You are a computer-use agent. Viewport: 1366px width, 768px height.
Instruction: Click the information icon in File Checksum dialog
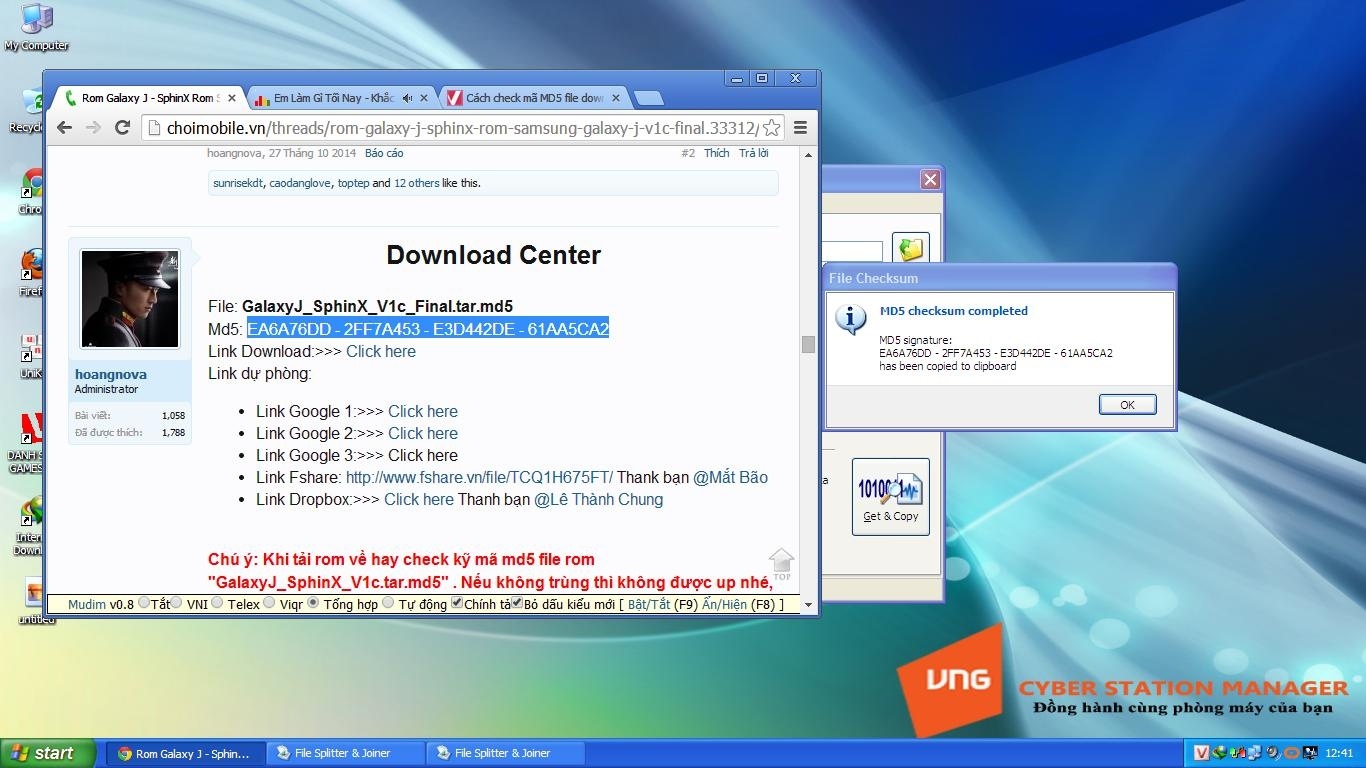coord(851,319)
